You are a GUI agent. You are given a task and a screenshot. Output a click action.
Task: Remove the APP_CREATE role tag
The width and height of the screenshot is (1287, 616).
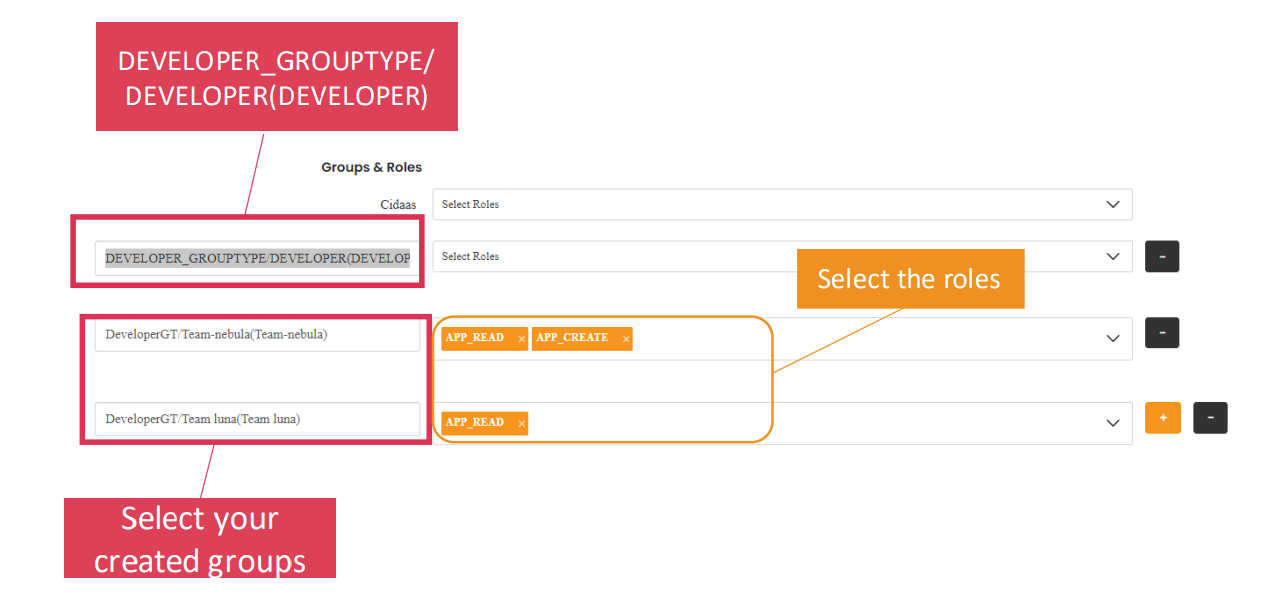625,339
